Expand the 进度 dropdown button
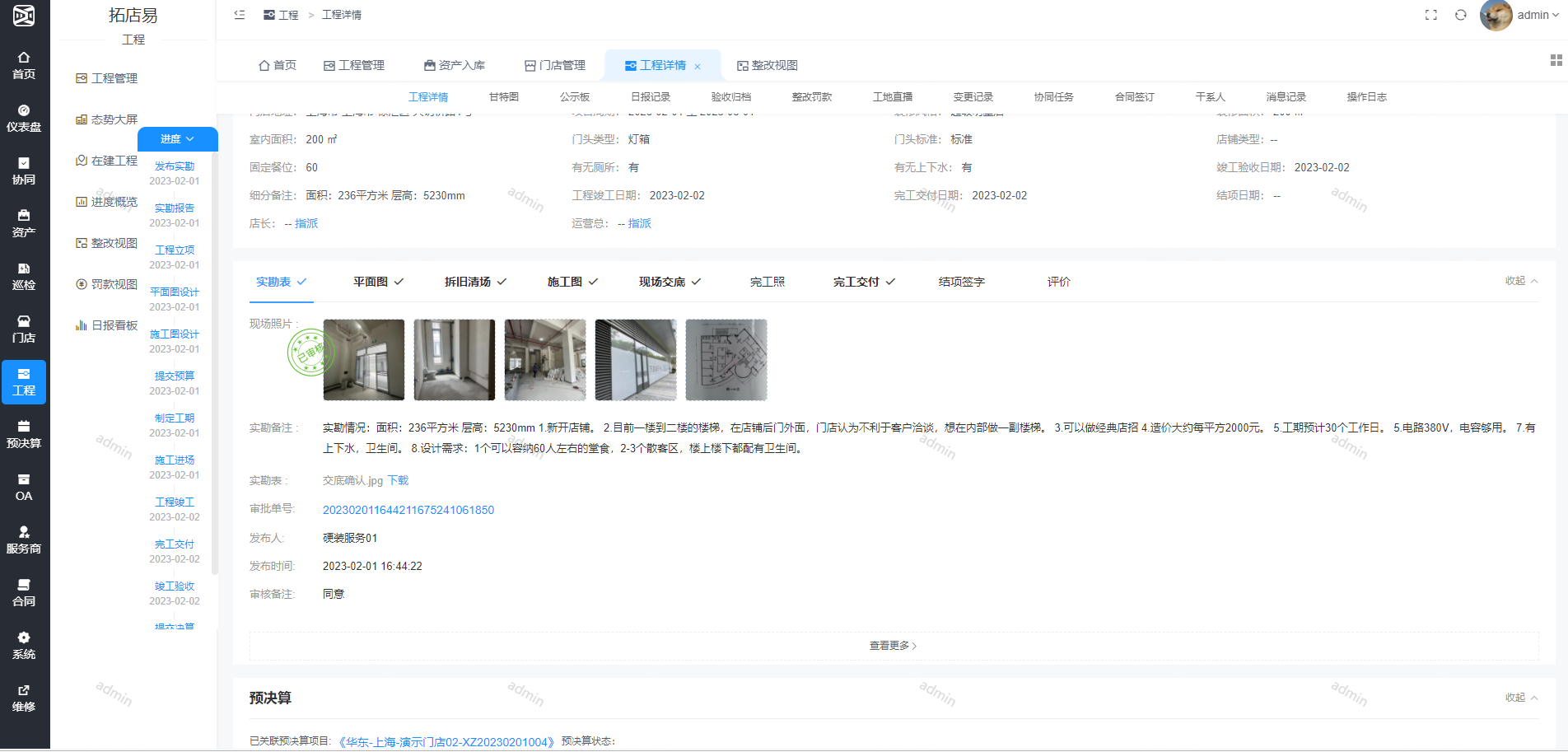Screen dimensions: 1568x752 pyautogui.click(x=177, y=139)
